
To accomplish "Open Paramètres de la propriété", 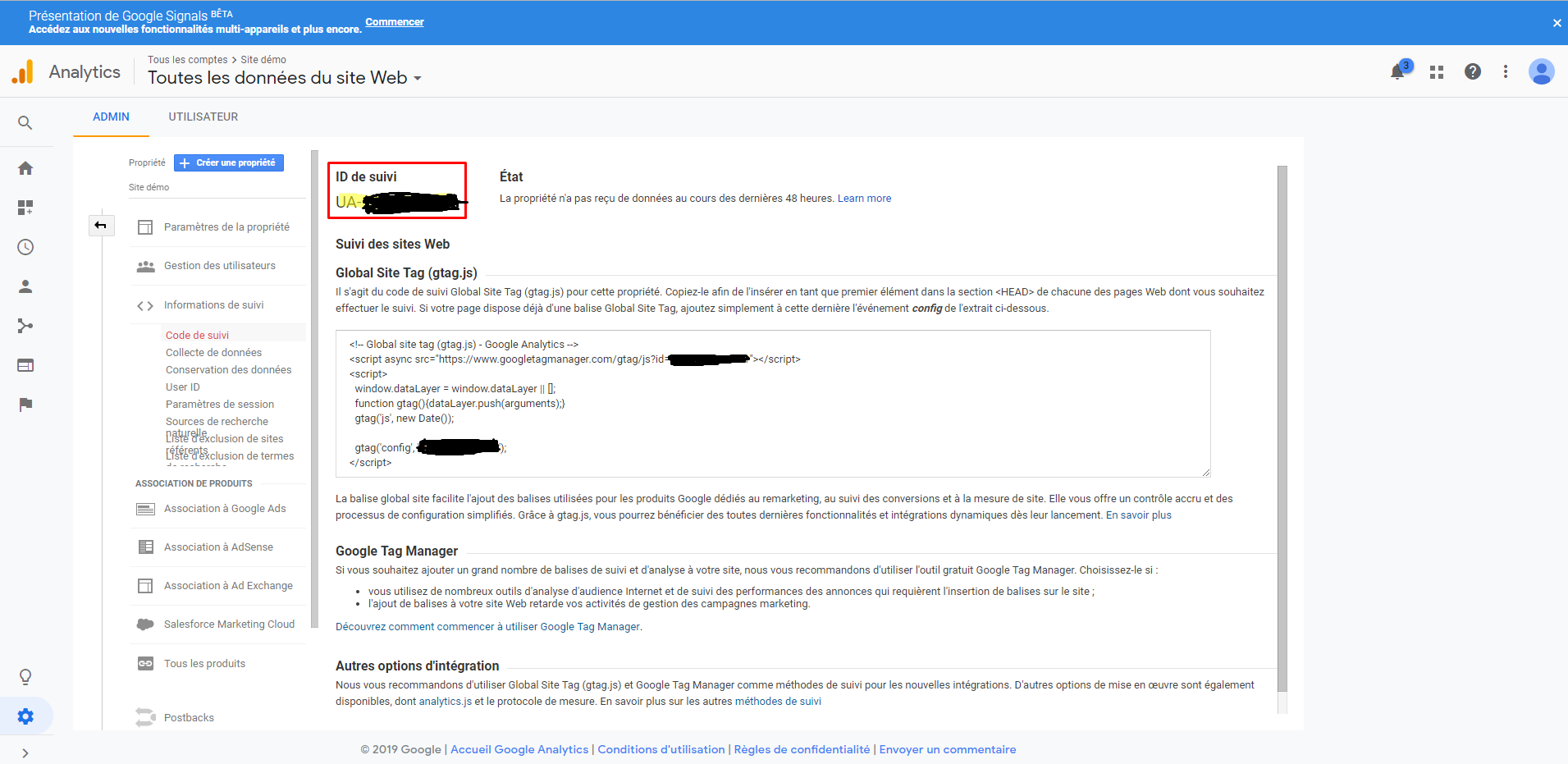I will (x=226, y=227).
